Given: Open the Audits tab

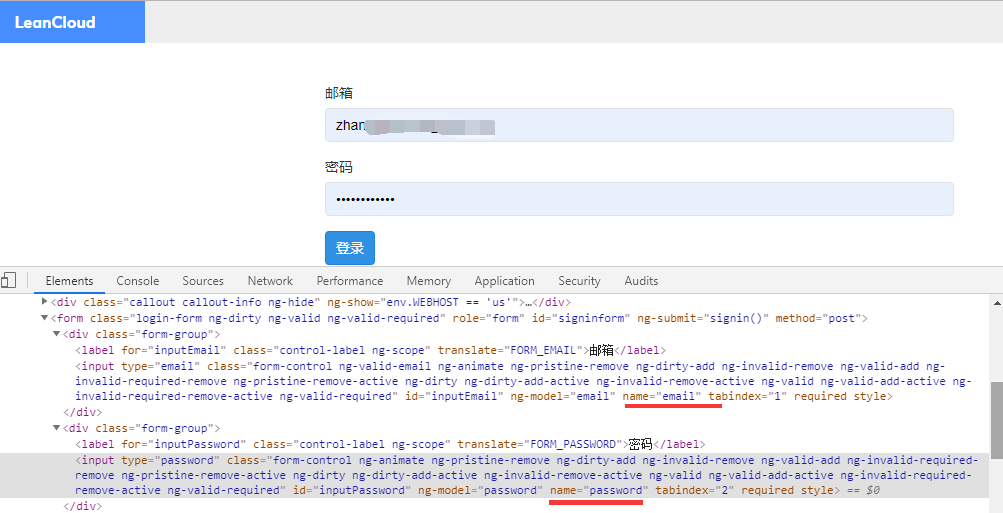Looking at the screenshot, I should coord(641,281).
